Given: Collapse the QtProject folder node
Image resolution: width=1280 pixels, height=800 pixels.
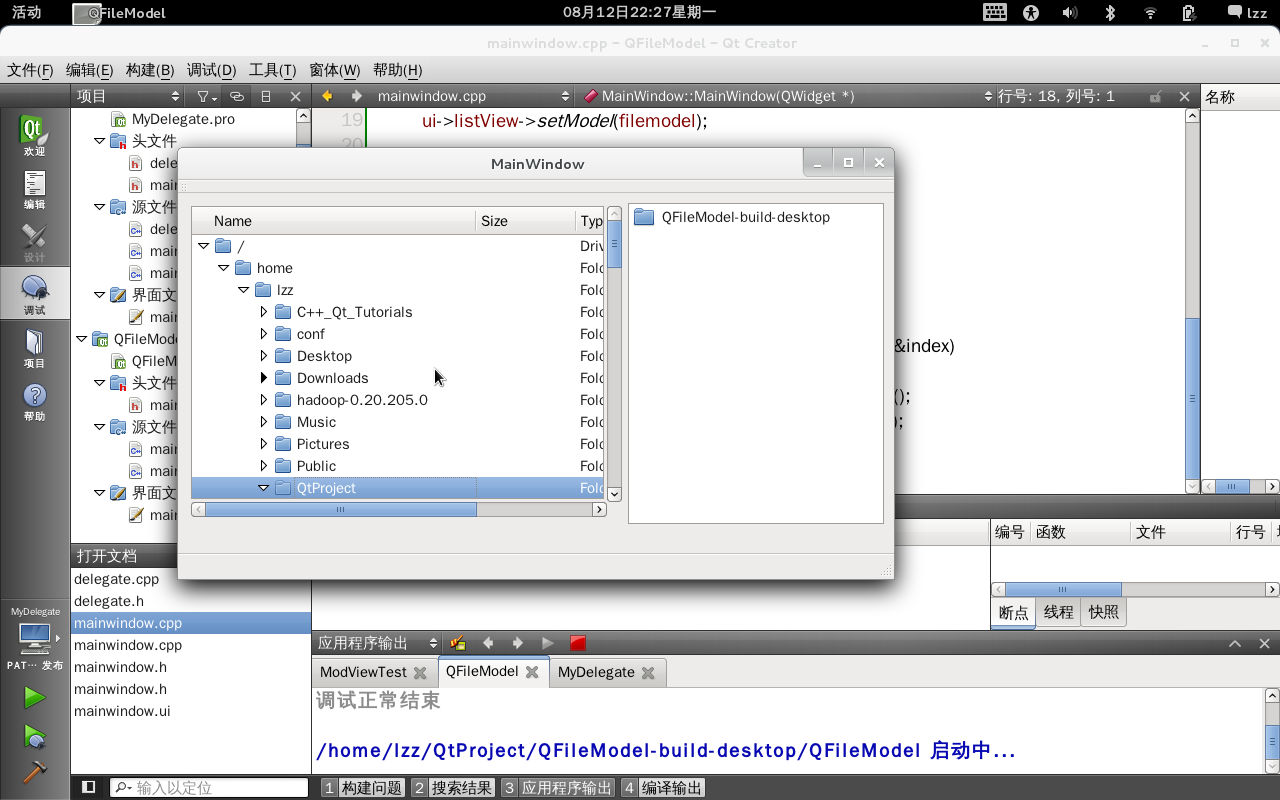Looking at the screenshot, I should (264, 488).
